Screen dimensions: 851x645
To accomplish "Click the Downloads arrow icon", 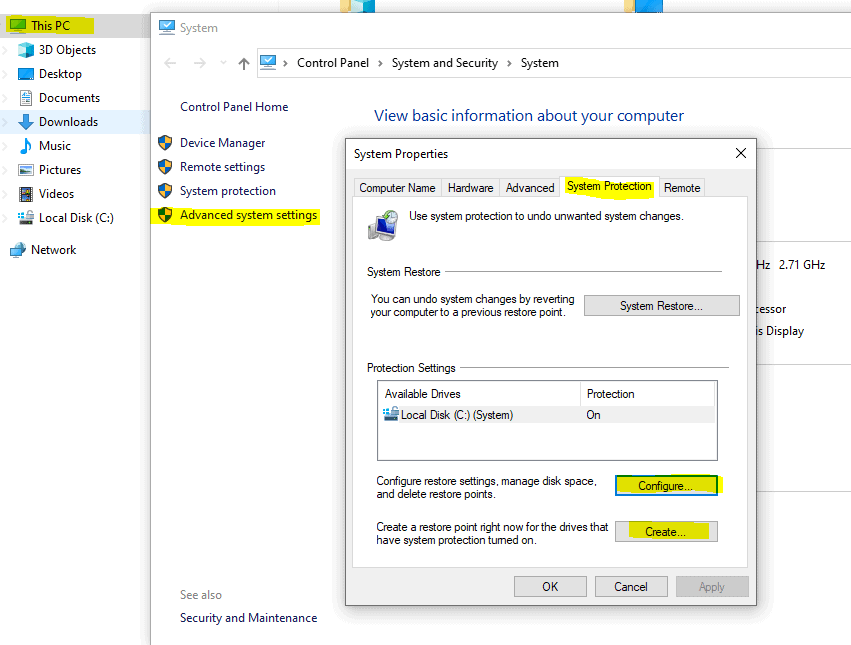I will click(x=26, y=122).
